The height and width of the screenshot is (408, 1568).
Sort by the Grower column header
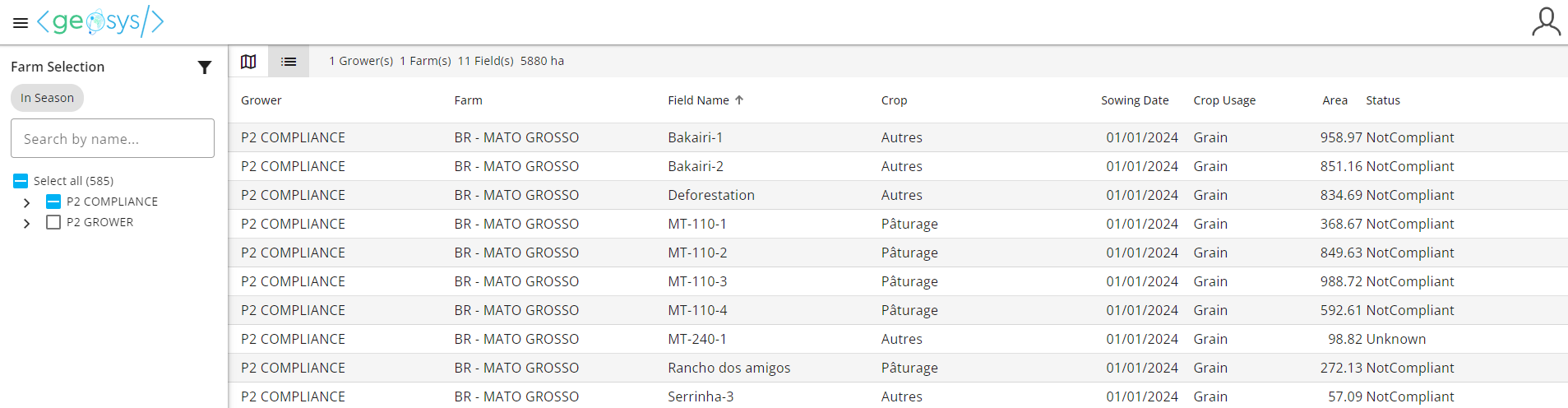(x=261, y=100)
